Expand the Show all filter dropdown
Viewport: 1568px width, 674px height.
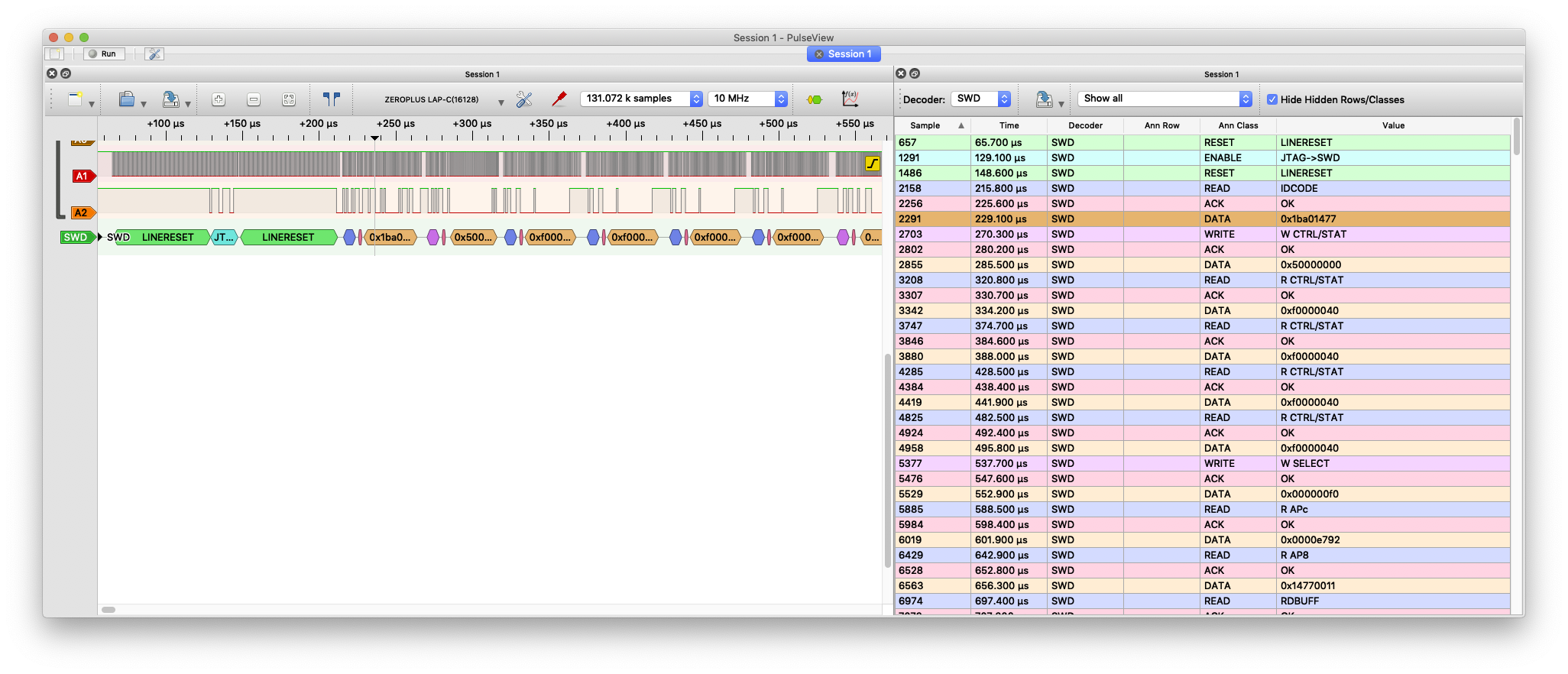click(x=1165, y=99)
